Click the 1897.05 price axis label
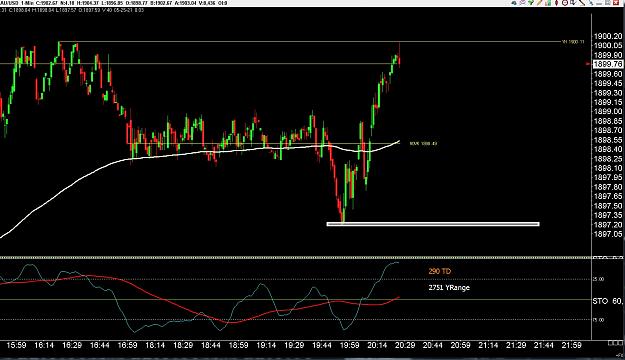This screenshot has width=625, height=360. point(608,234)
